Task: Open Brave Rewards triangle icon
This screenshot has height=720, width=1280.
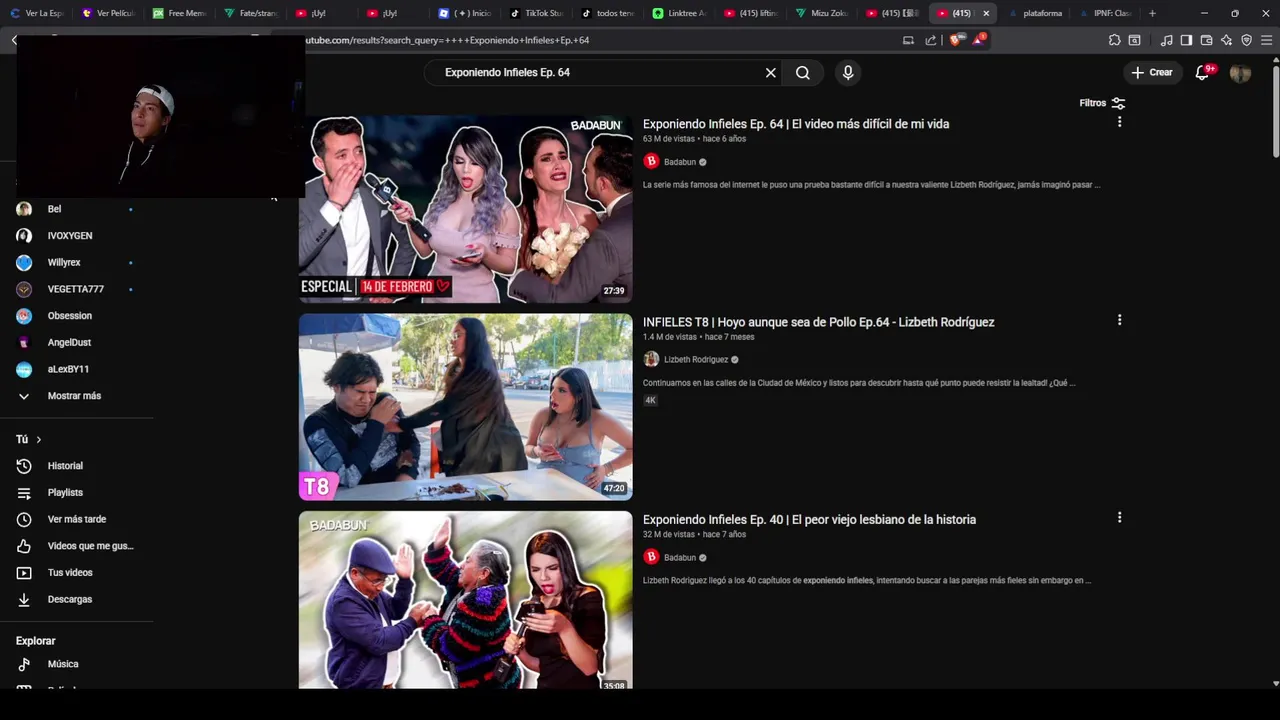Action: (x=978, y=40)
